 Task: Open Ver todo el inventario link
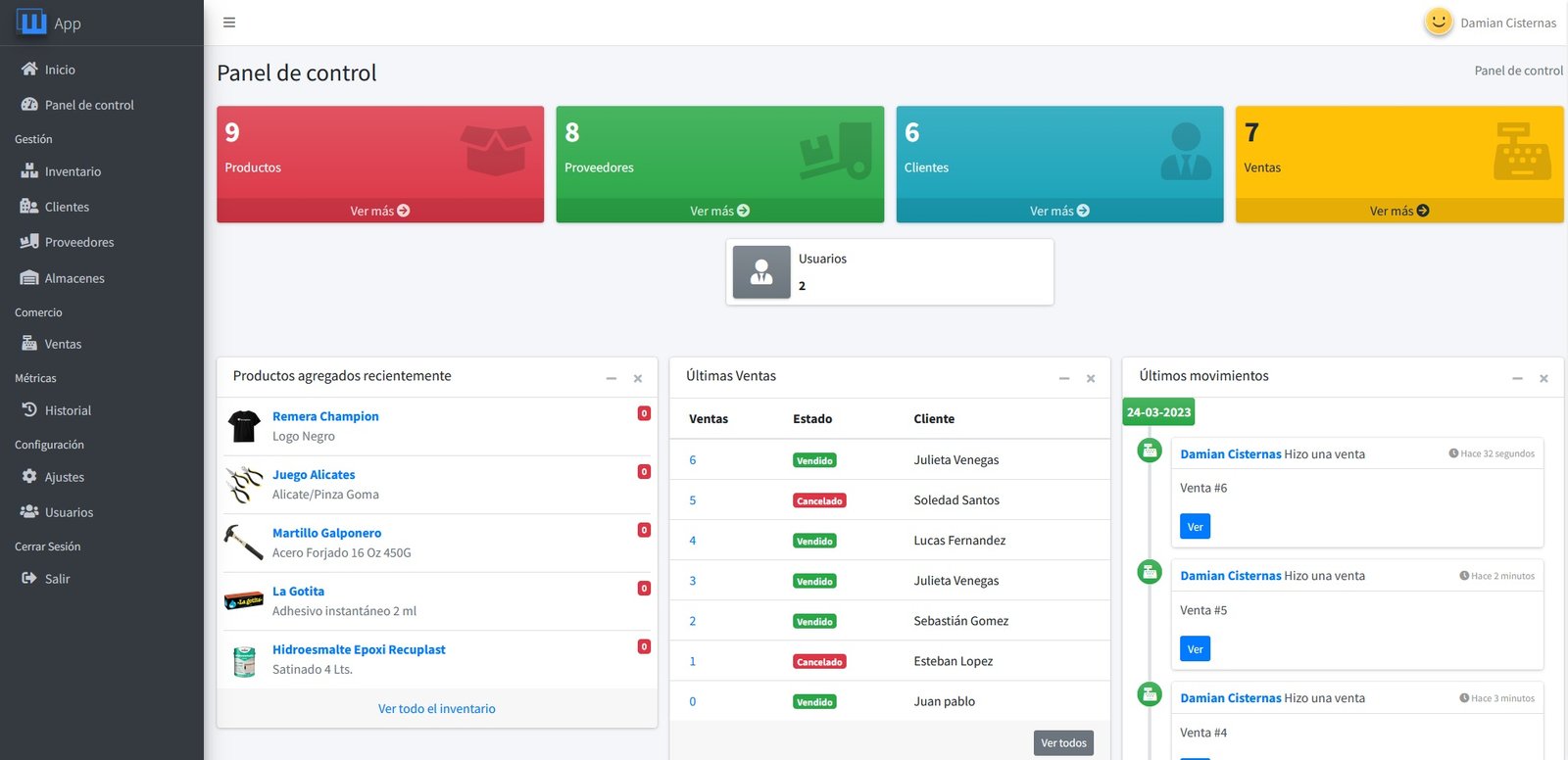click(x=437, y=708)
